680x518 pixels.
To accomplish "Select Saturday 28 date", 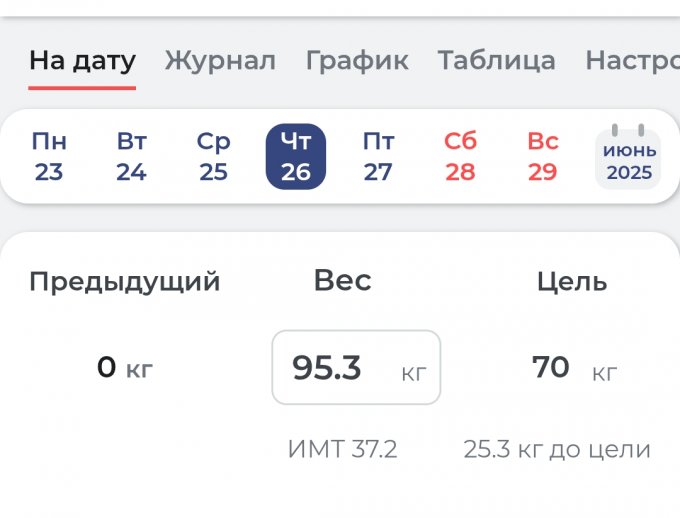I will tap(460, 157).
